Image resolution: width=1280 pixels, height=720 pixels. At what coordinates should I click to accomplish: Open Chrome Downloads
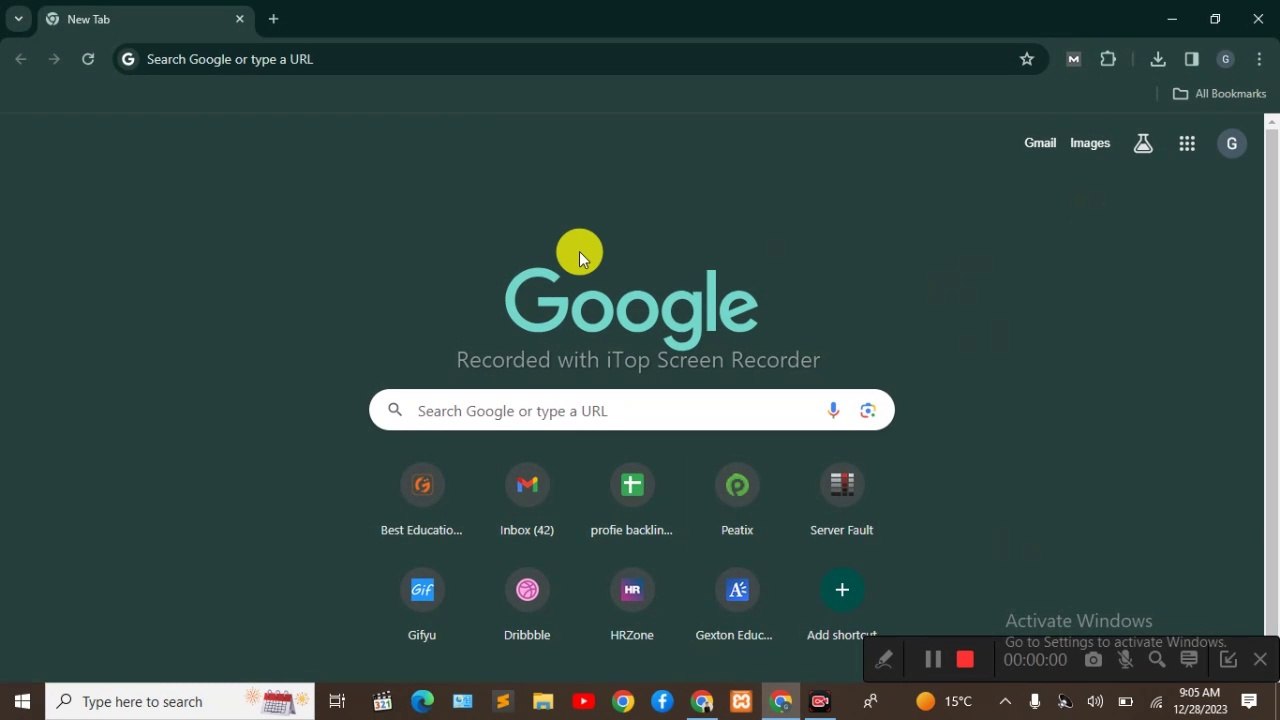point(1158,59)
